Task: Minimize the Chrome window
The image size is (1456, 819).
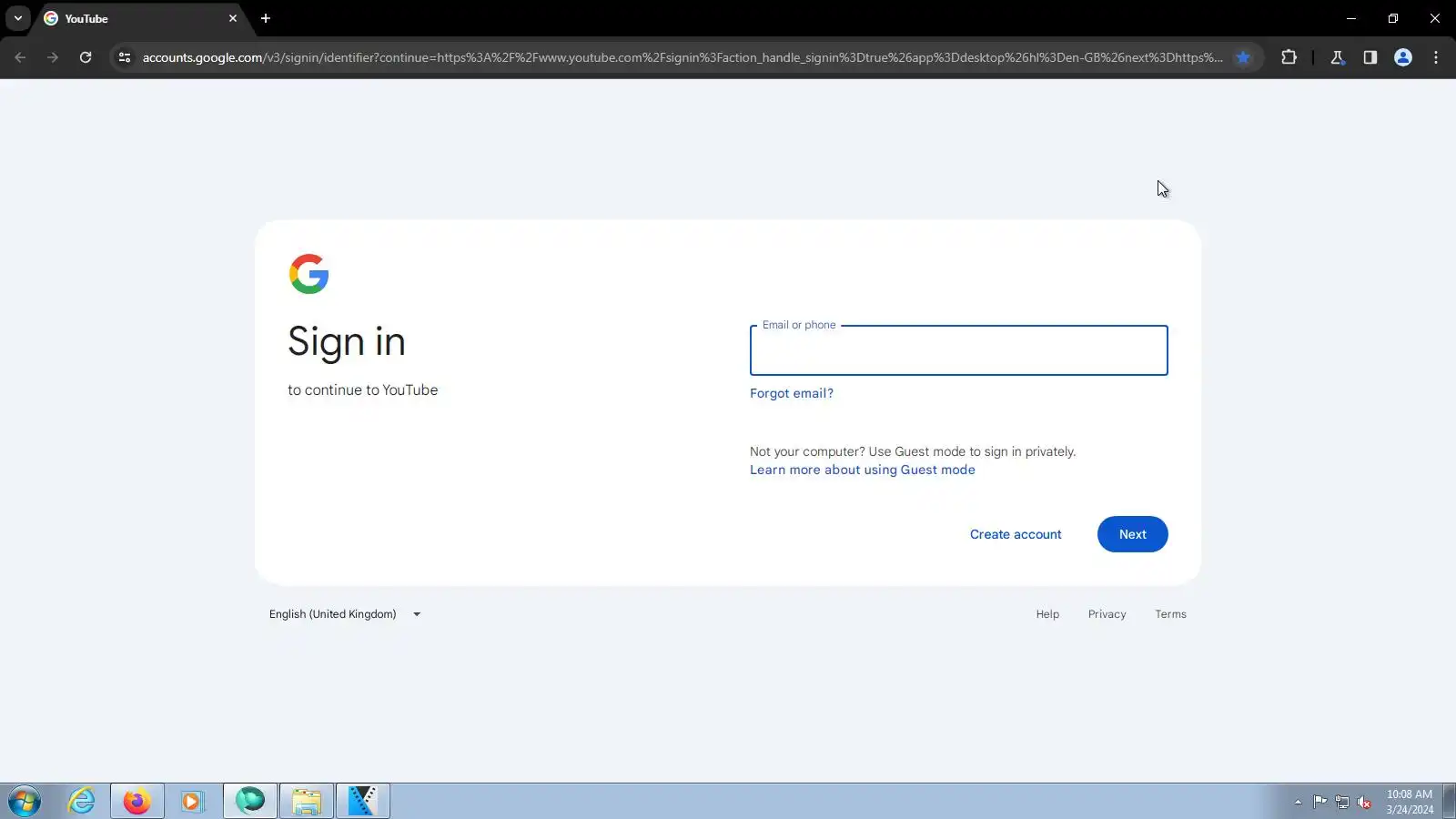Action: (1351, 18)
